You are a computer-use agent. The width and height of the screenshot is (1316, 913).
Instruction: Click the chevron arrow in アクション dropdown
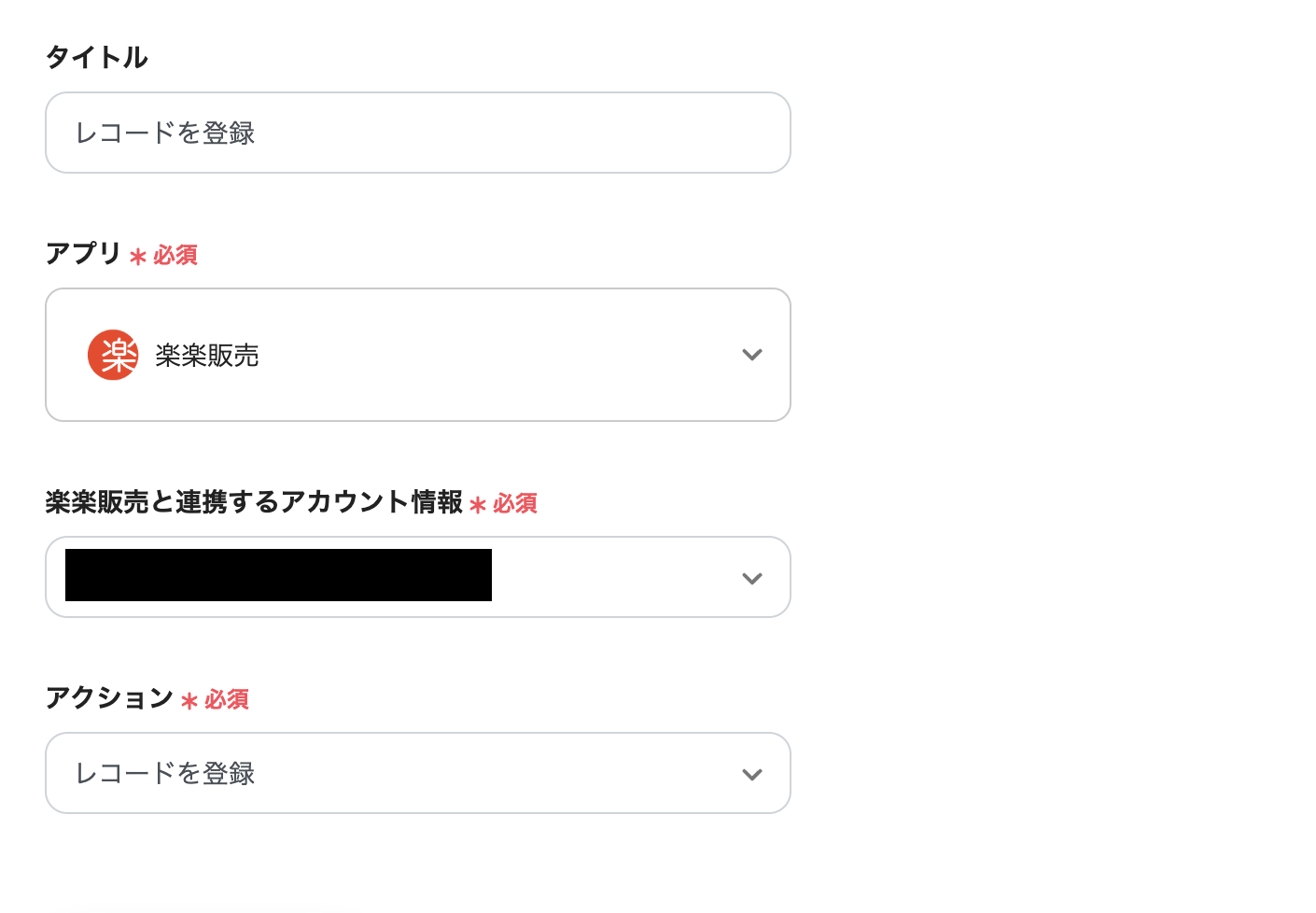click(x=751, y=775)
